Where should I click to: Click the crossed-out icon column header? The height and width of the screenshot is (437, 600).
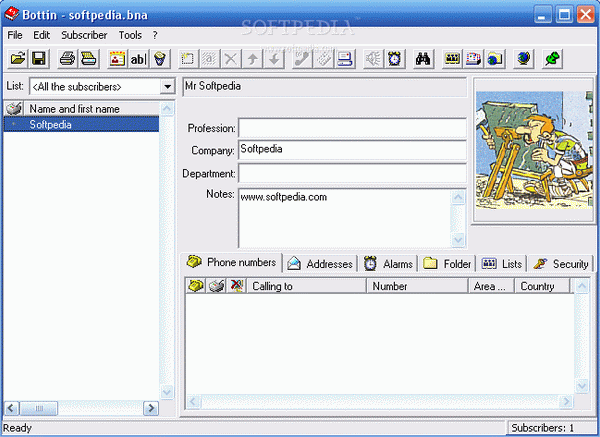point(237,286)
